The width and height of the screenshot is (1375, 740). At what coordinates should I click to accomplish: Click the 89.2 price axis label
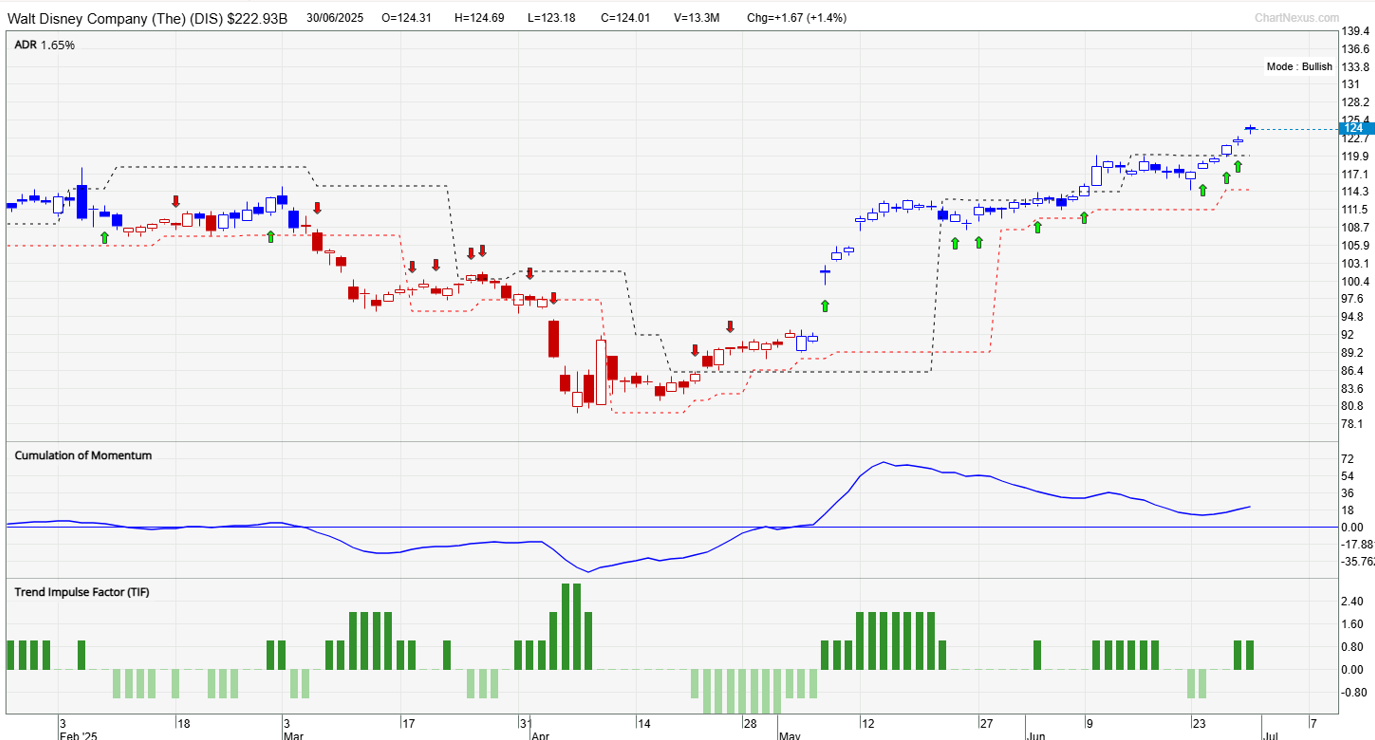[1353, 352]
